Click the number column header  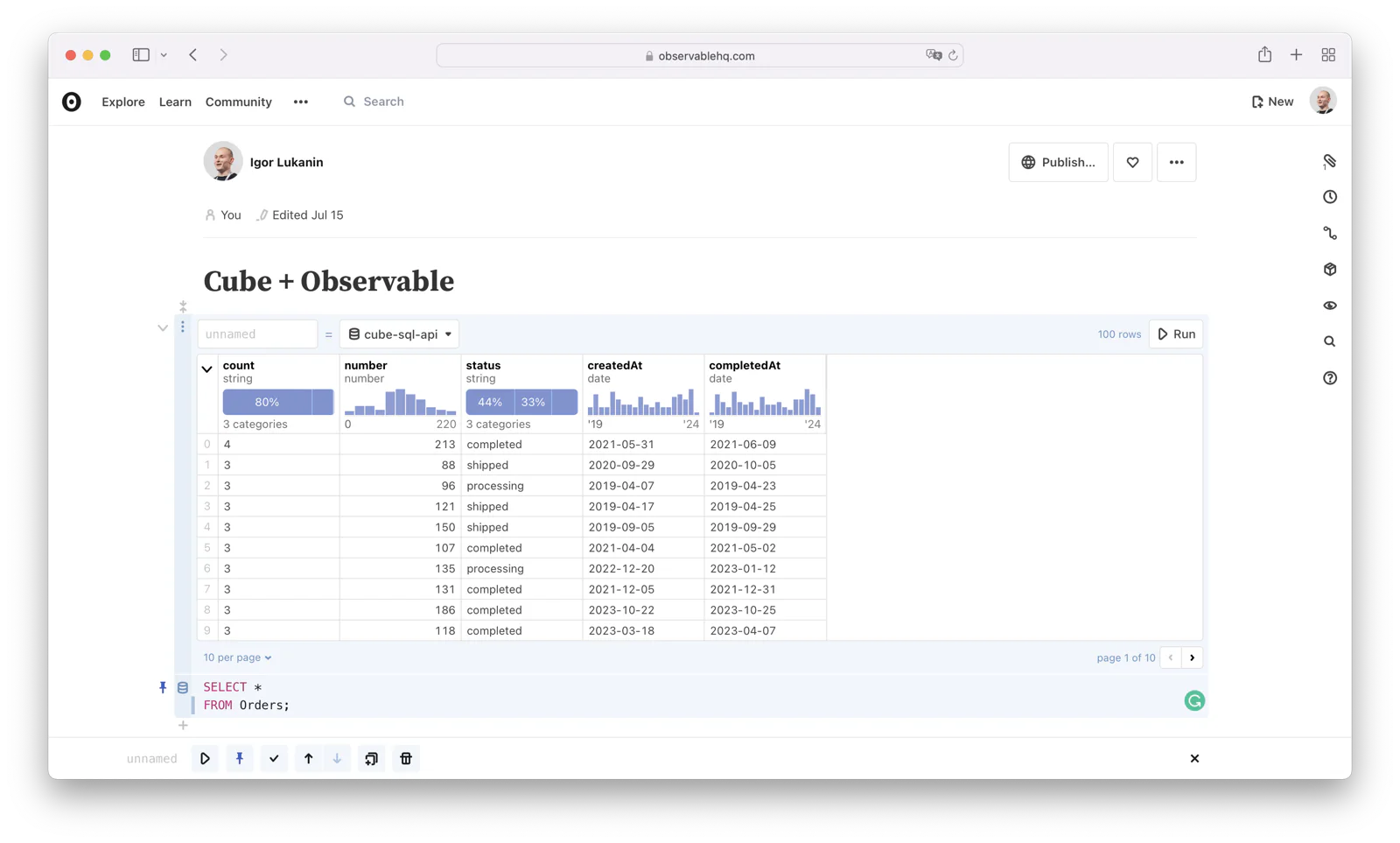(x=366, y=365)
